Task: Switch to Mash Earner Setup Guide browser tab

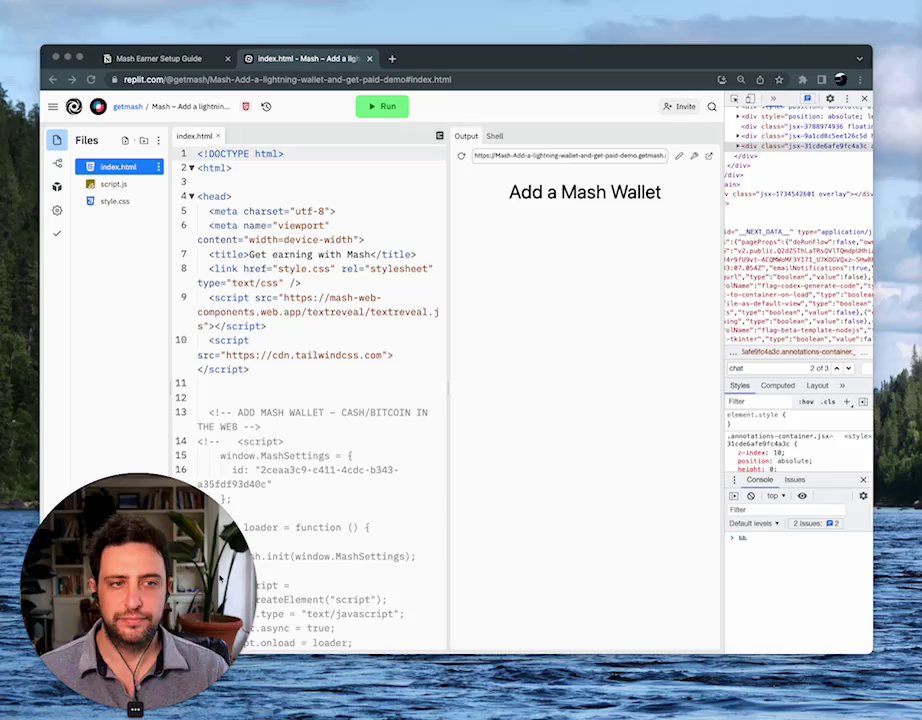Action: 159,59
